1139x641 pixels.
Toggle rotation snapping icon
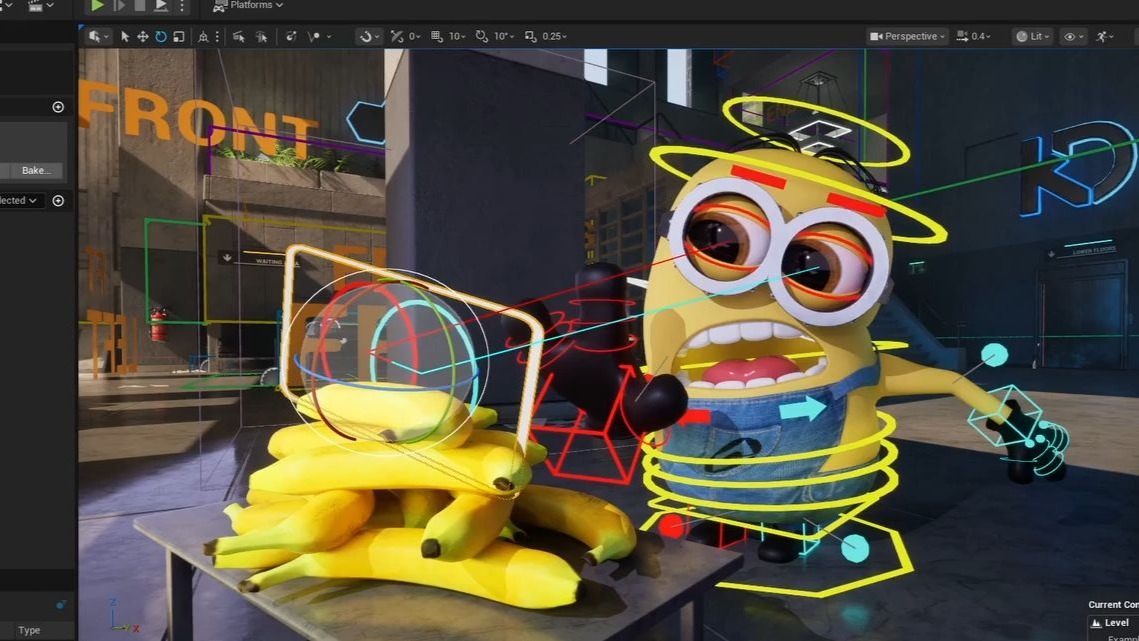(481, 36)
